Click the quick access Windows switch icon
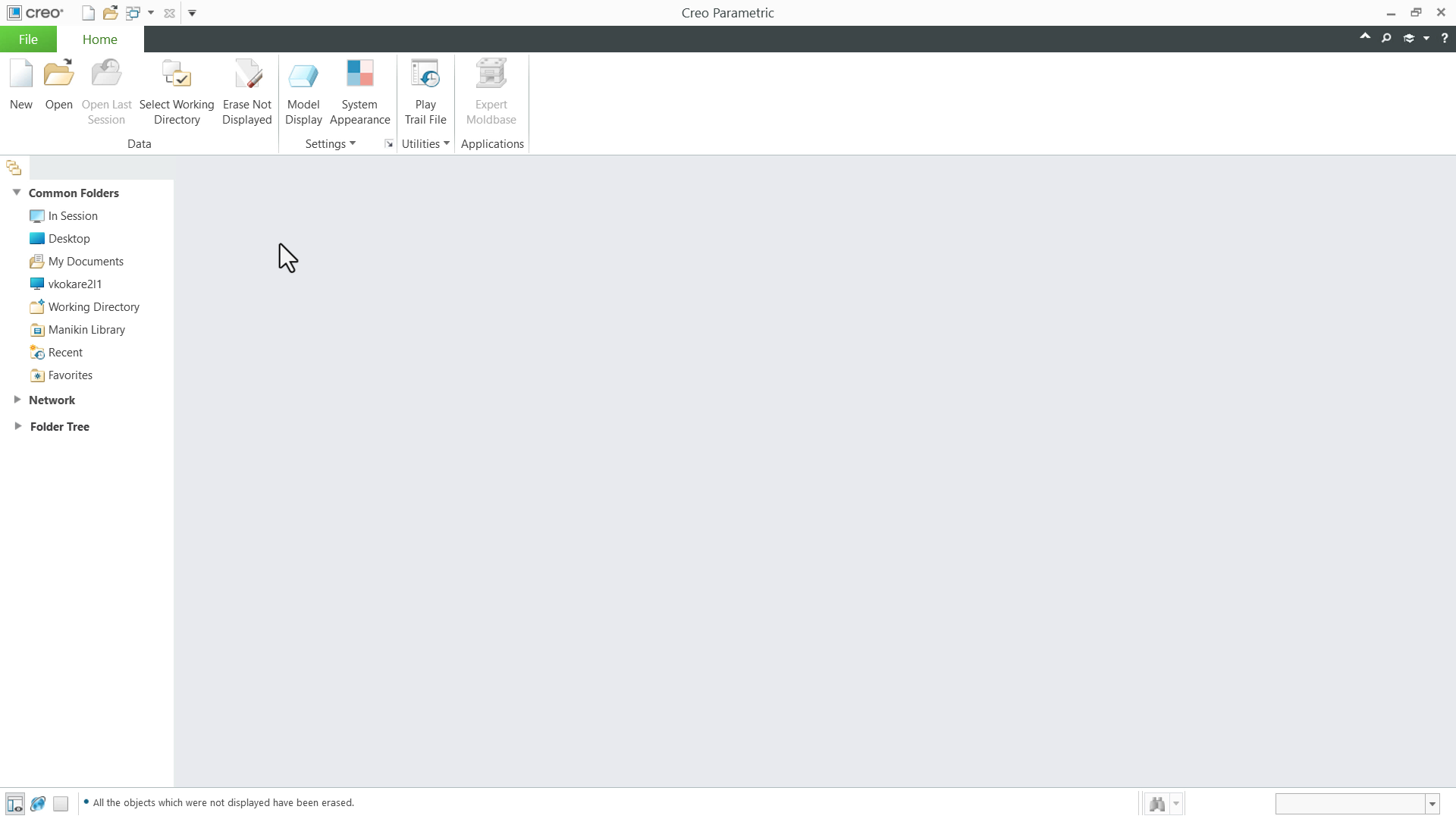The height and width of the screenshot is (819, 1456). point(133,13)
